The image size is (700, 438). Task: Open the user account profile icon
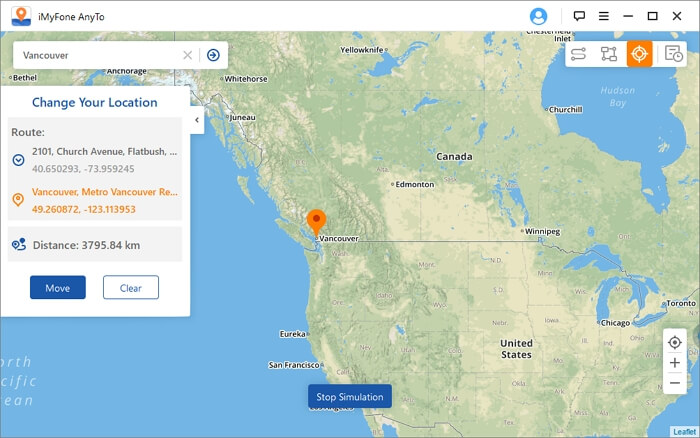538,17
